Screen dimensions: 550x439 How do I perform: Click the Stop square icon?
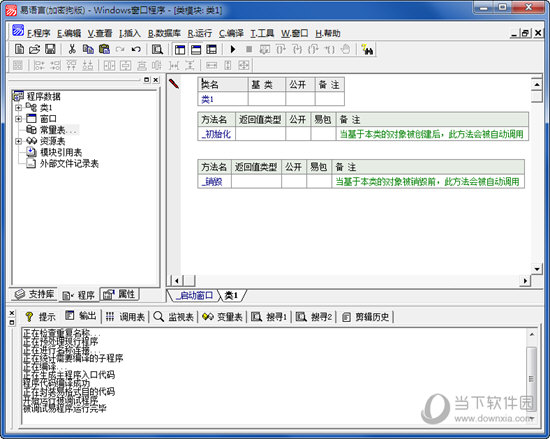[249, 49]
